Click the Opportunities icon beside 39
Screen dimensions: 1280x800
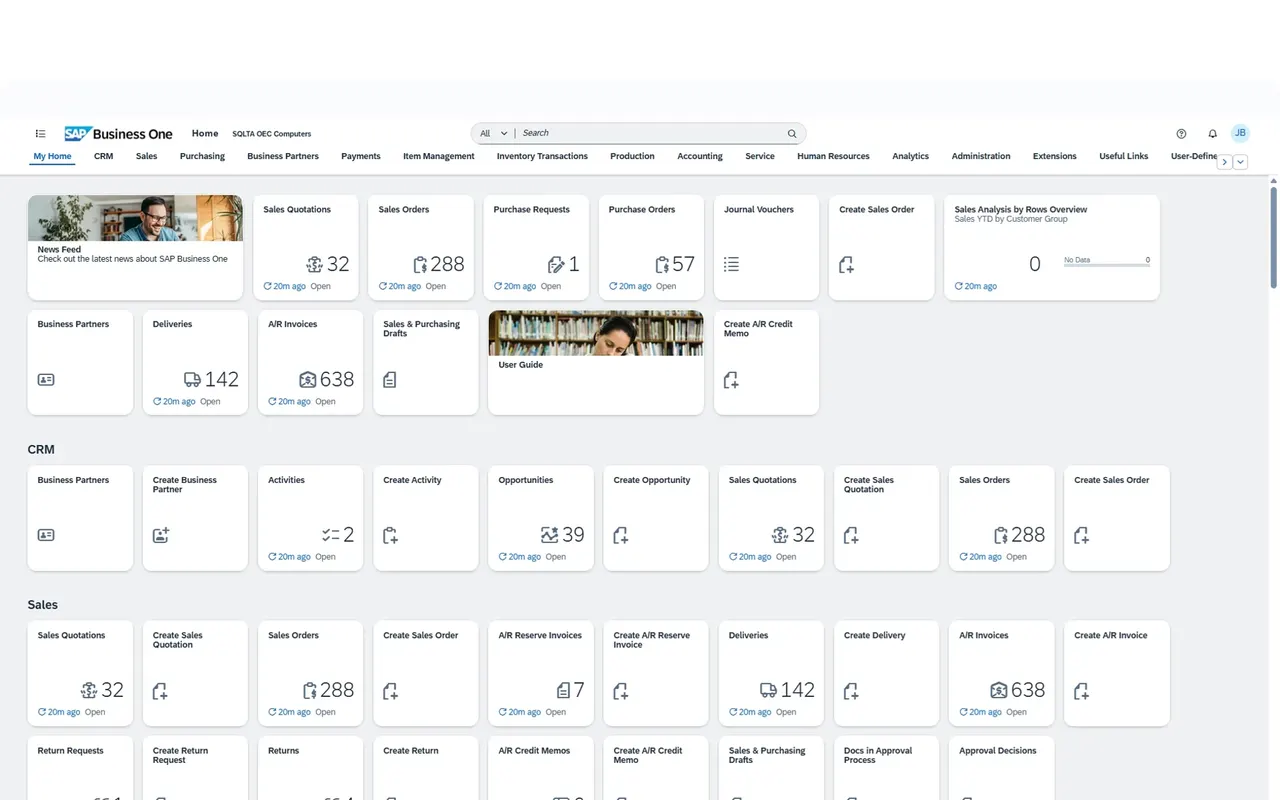(549, 535)
